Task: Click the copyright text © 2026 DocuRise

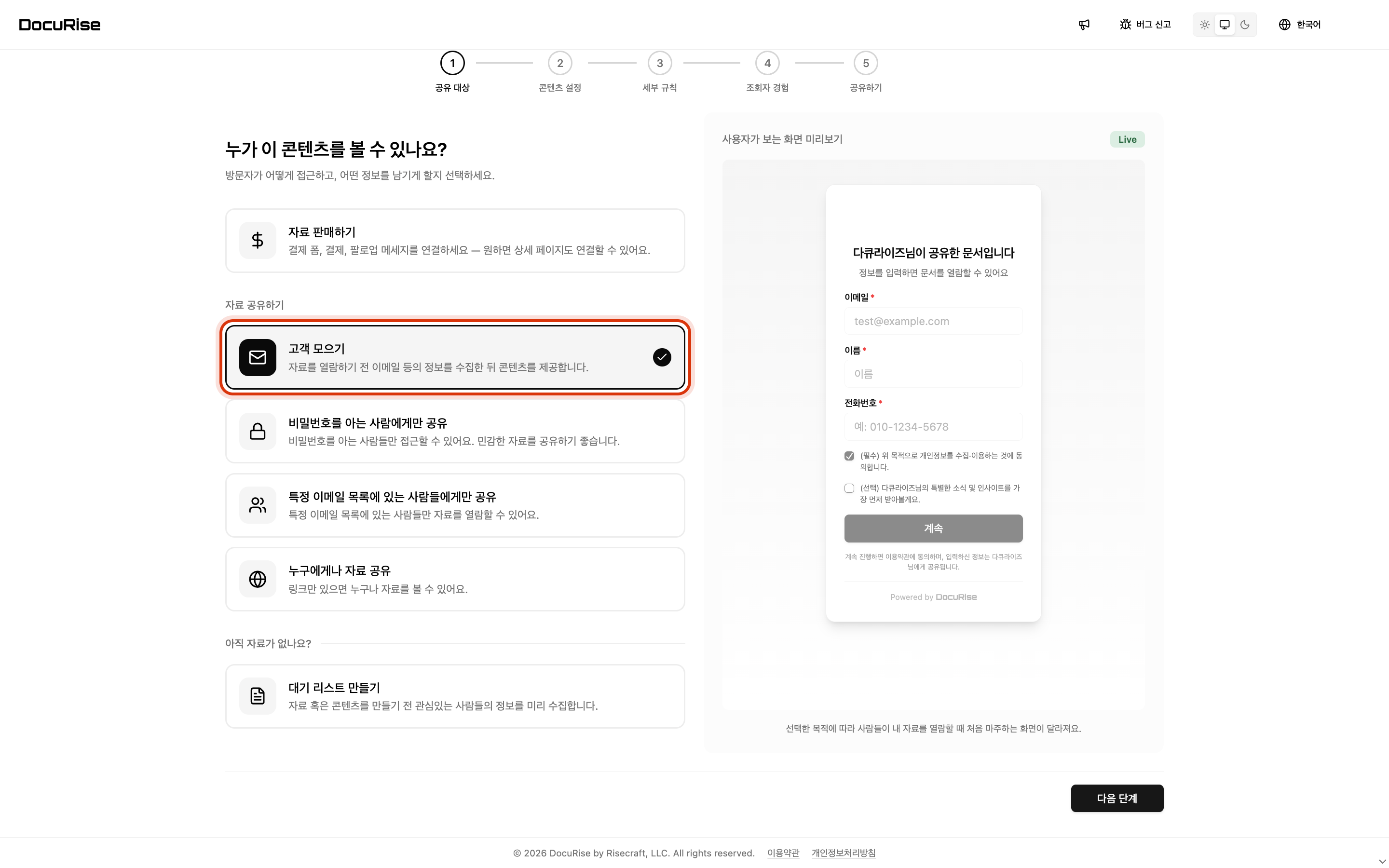Action: click(x=634, y=853)
